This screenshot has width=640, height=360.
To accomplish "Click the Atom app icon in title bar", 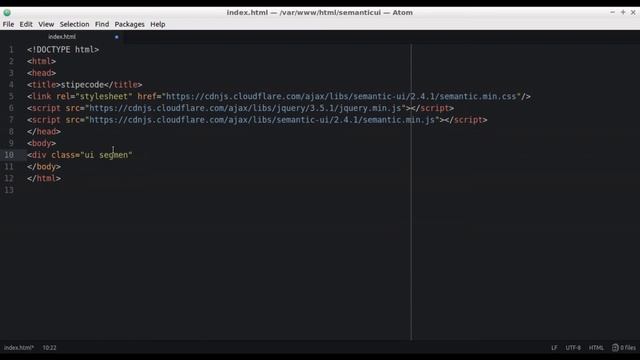I will (x=7, y=13).
